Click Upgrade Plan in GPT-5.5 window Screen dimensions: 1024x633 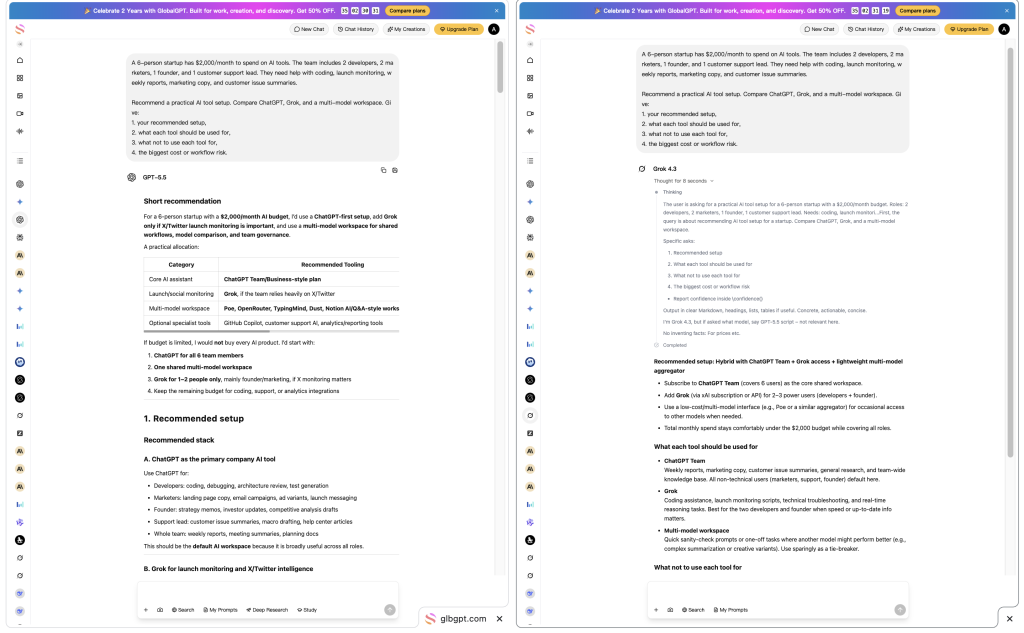458,29
